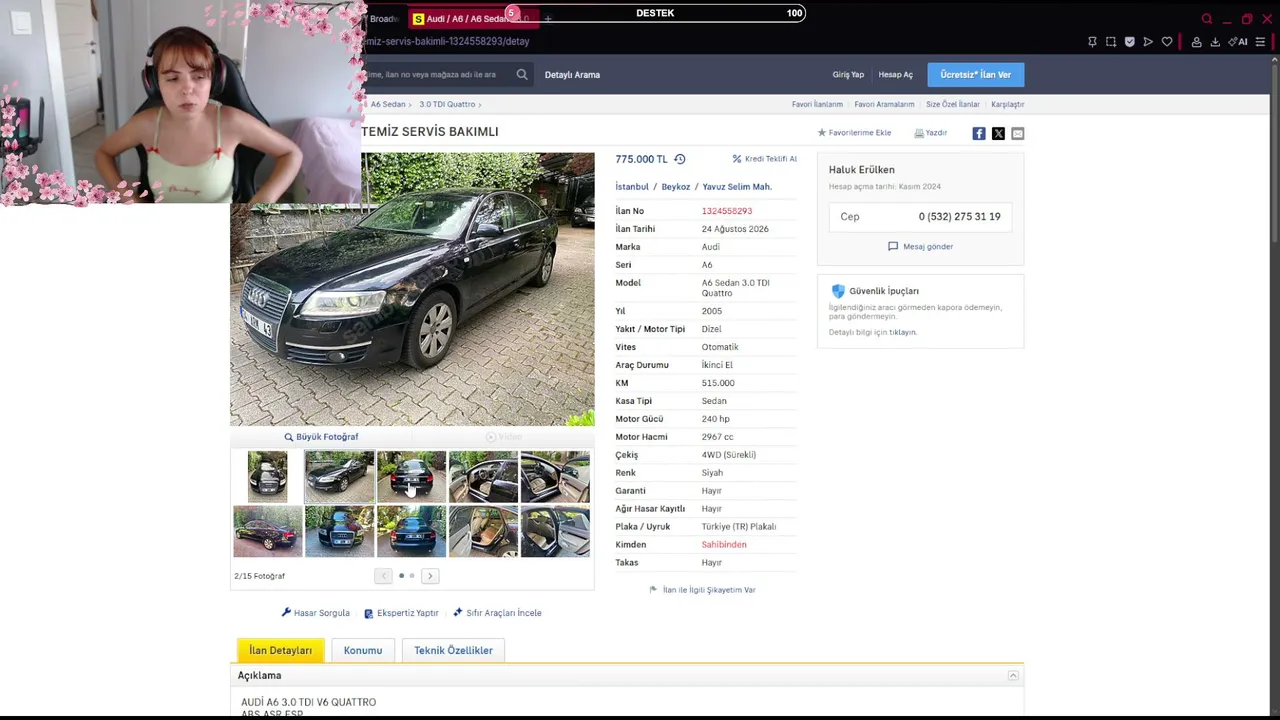Viewport: 1280px width, 720px height.
Task: Click the search magnifier in site header
Action: click(x=522, y=74)
